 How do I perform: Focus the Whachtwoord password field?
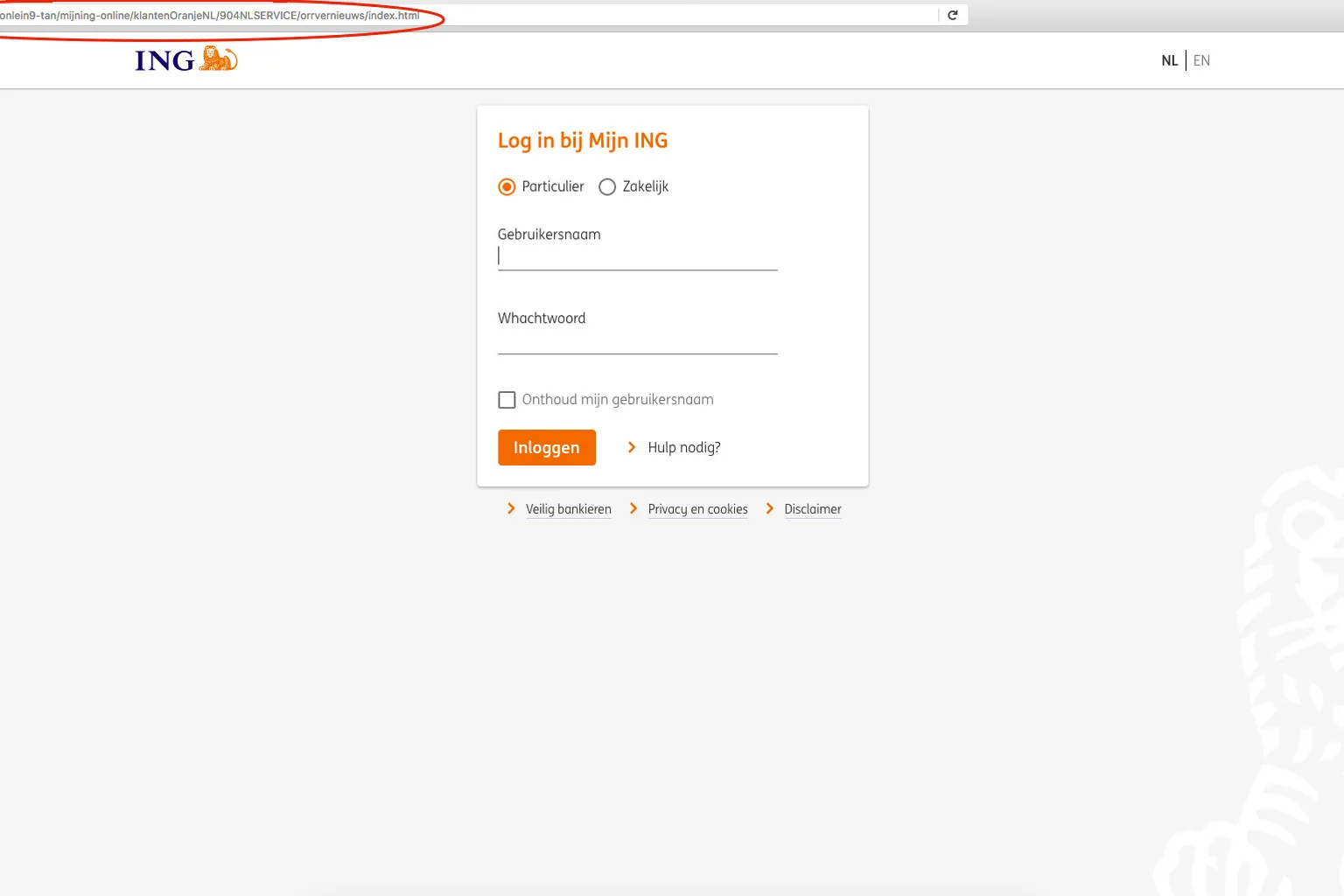[637, 340]
